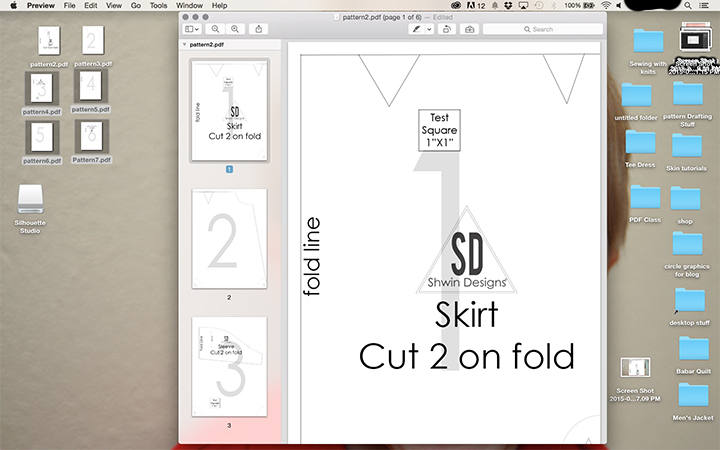The width and height of the screenshot is (720, 450).
Task: Click the volume menu bar icon
Action: (x=618, y=6)
